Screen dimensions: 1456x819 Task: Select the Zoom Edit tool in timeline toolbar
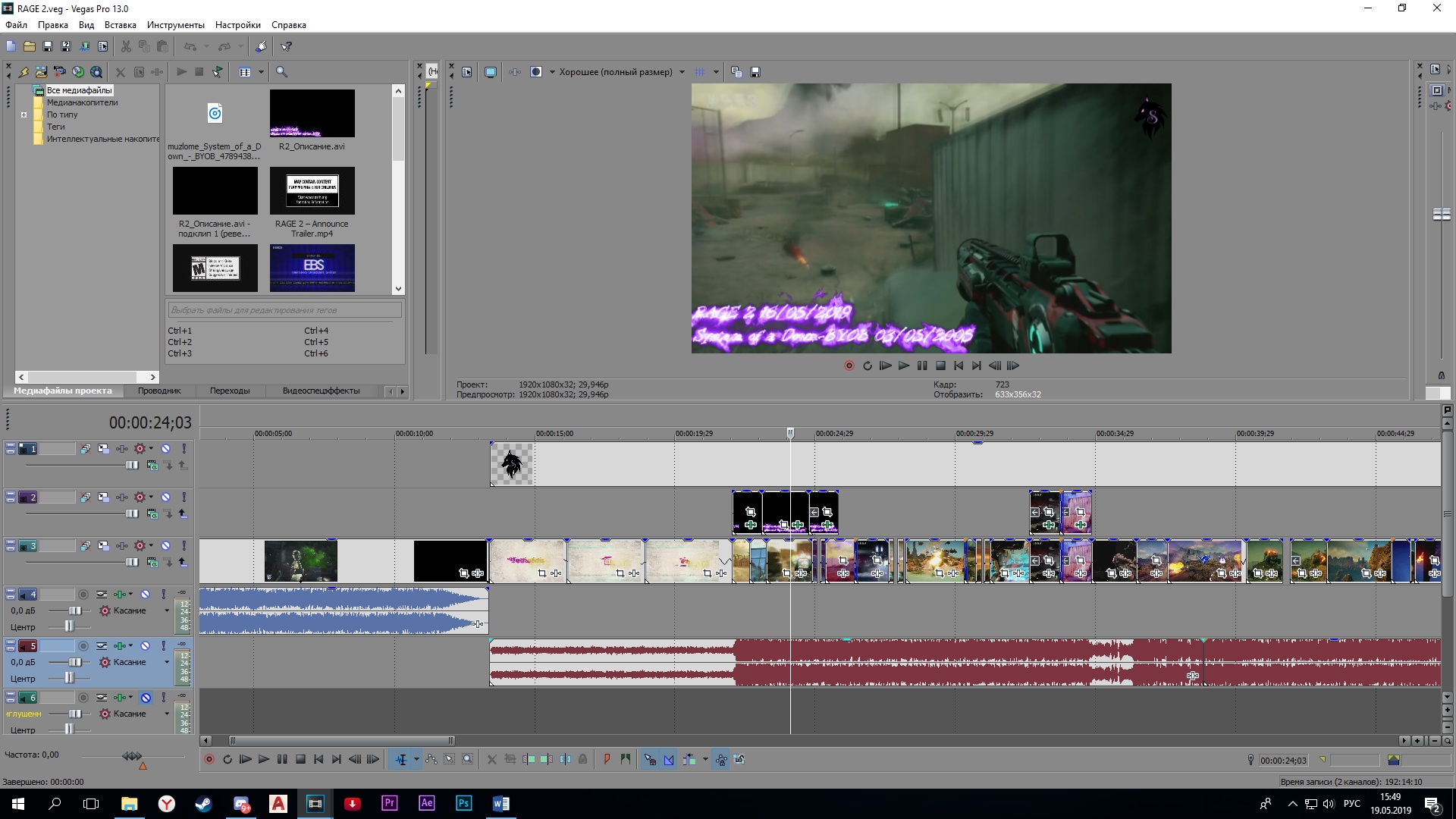[468, 759]
